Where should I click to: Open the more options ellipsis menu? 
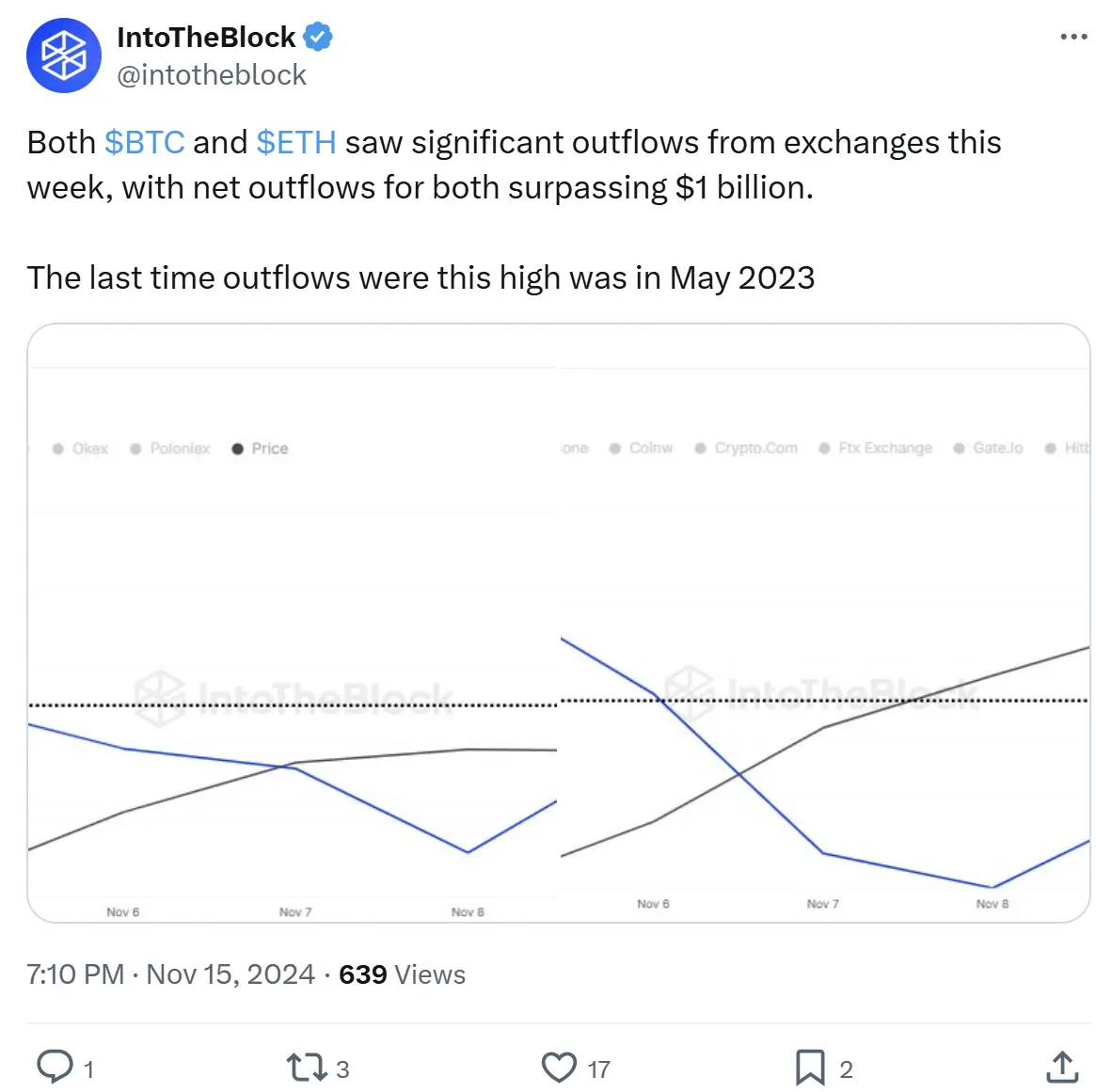pos(1072,36)
